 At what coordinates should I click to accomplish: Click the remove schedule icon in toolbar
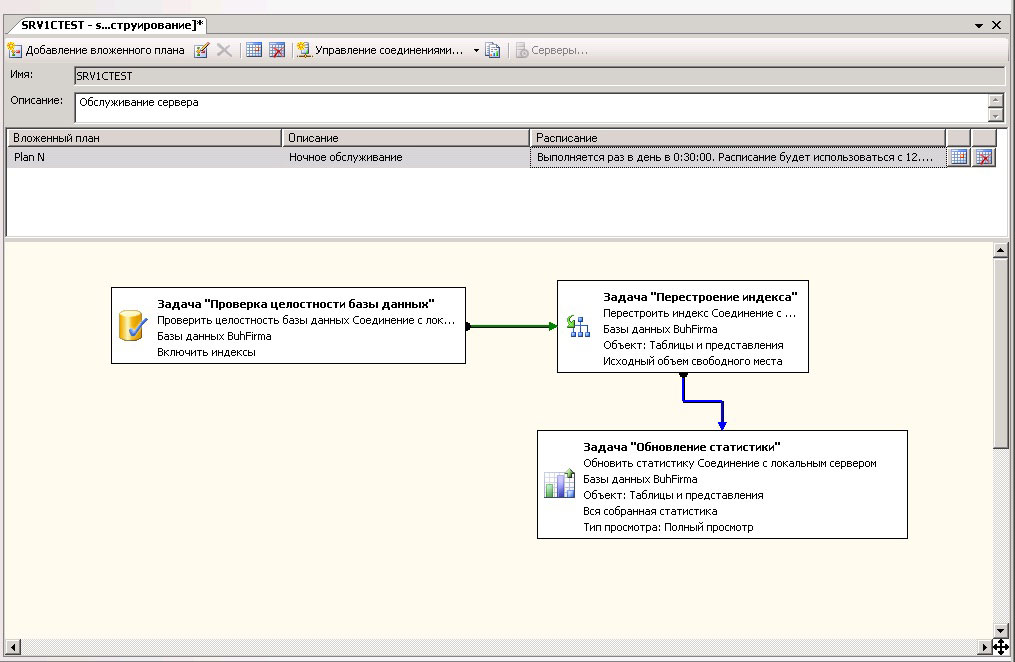point(278,50)
